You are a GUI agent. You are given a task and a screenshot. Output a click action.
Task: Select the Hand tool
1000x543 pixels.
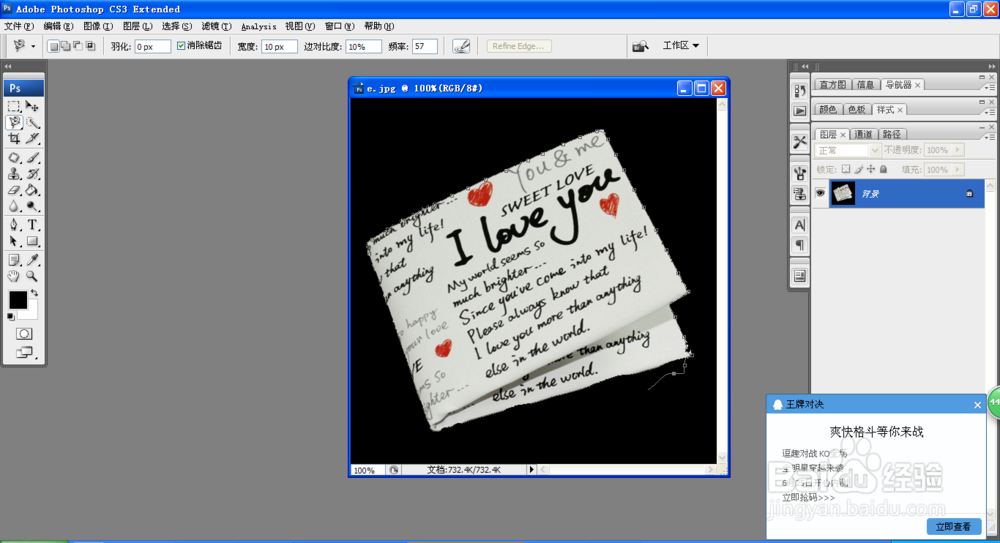14,276
